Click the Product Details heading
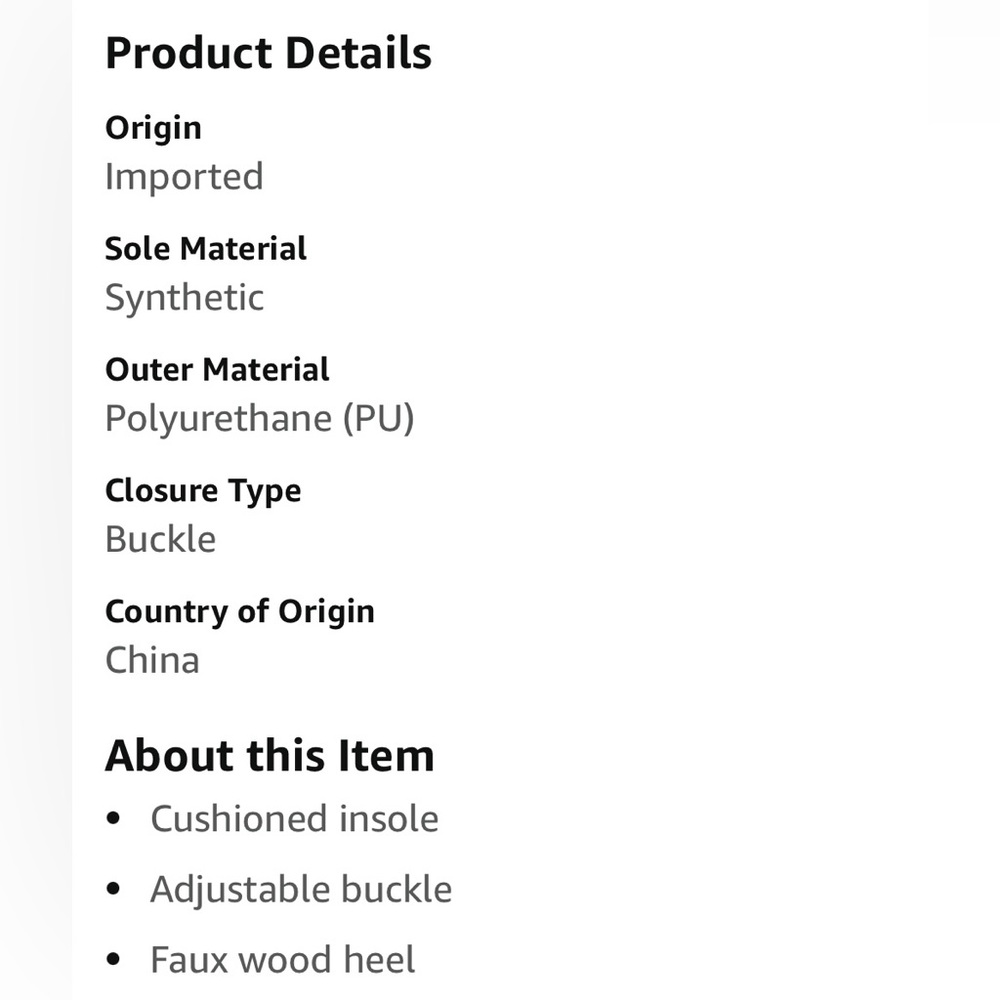The height and width of the screenshot is (1000, 1000). coord(268,53)
